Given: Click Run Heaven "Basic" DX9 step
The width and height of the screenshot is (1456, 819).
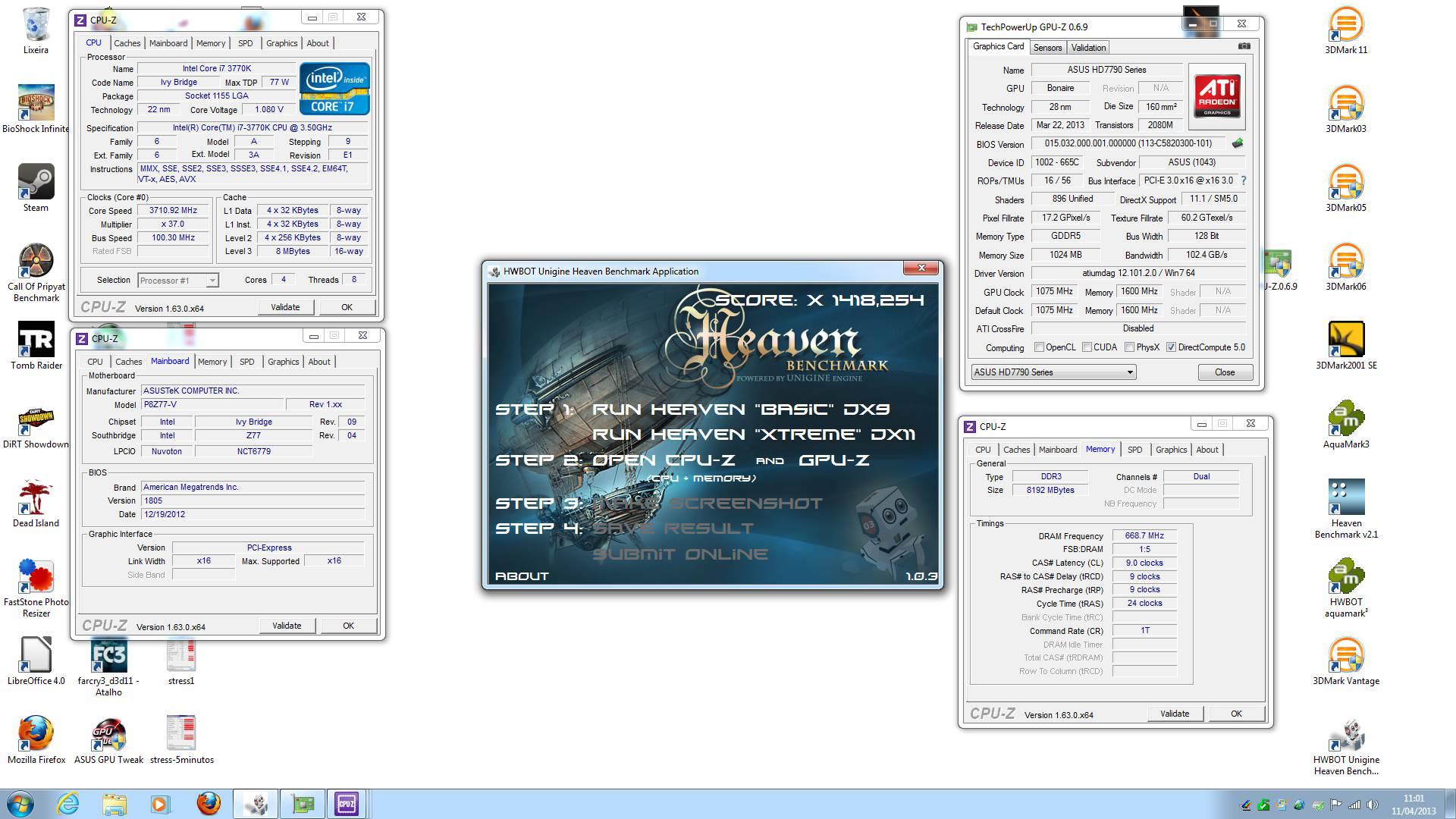Looking at the screenshot, I should pos(740,409).
